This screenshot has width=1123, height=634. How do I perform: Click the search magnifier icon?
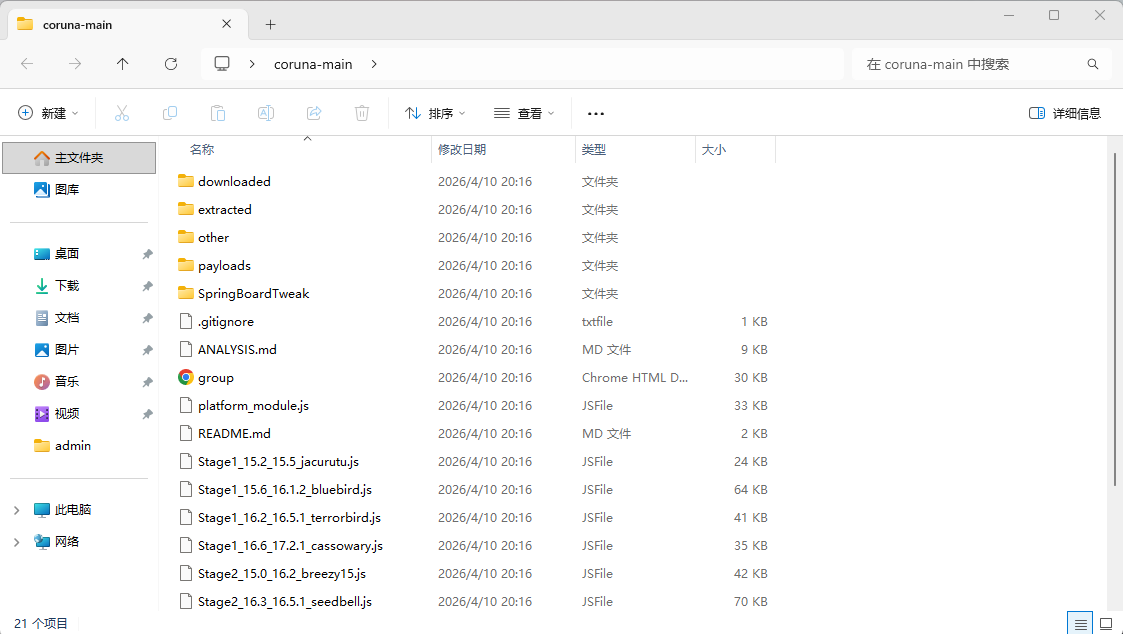click(1092, 64)
